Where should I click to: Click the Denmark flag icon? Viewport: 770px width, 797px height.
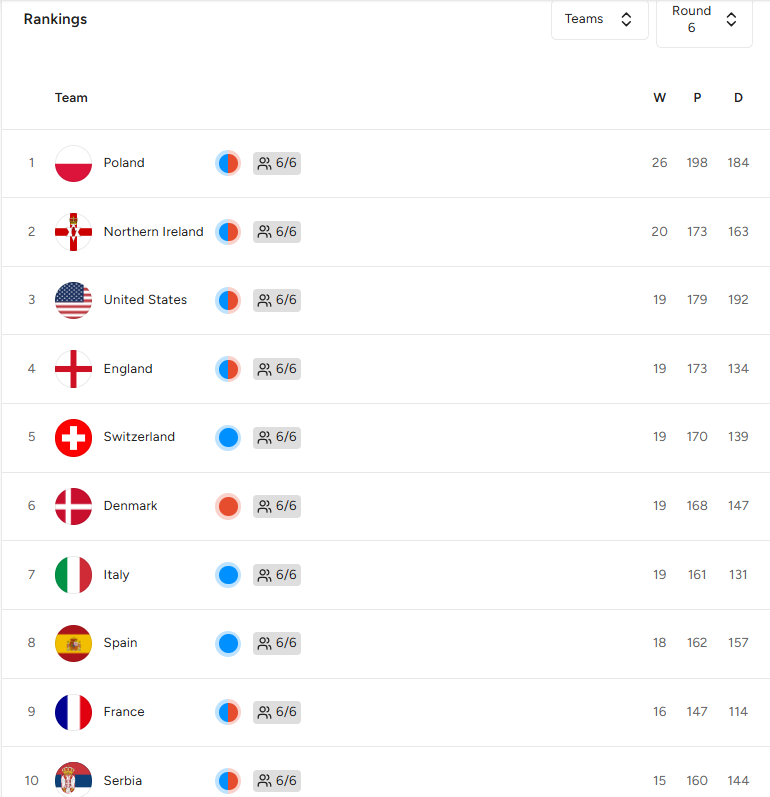click(73, 506)
